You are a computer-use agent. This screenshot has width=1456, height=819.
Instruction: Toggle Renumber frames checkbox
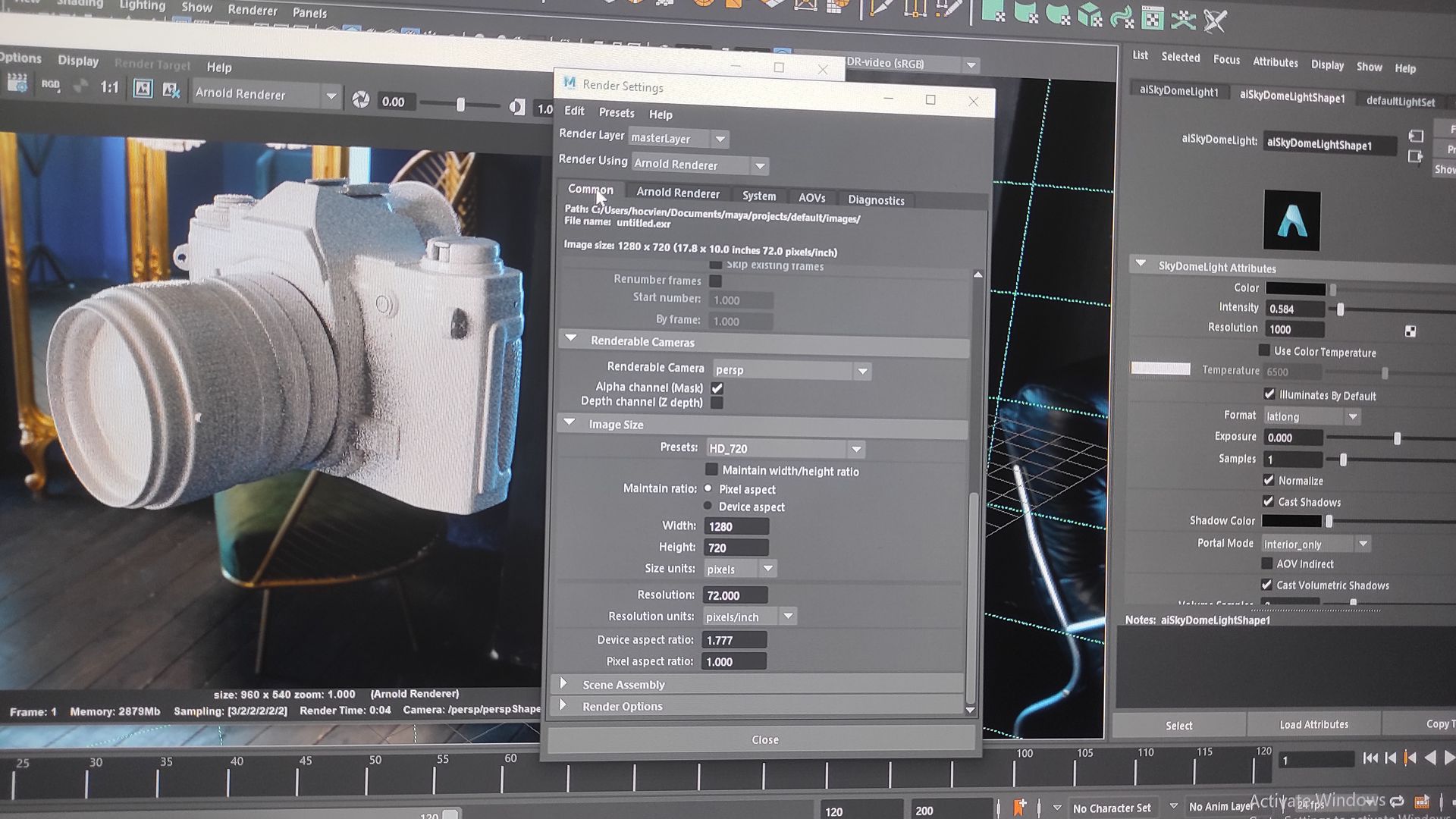click(x=715, y=281)
